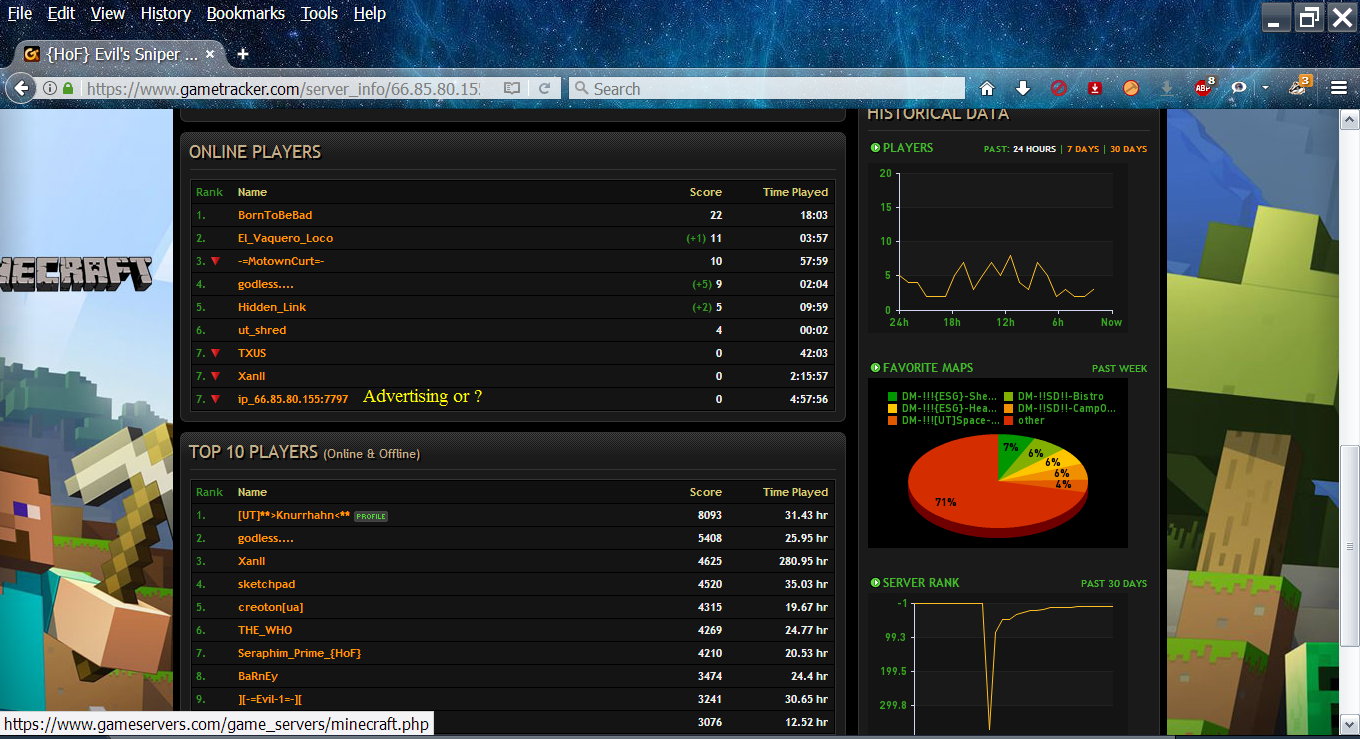Open the new tab plus button
1360x739 pixels.
point(242,54)
